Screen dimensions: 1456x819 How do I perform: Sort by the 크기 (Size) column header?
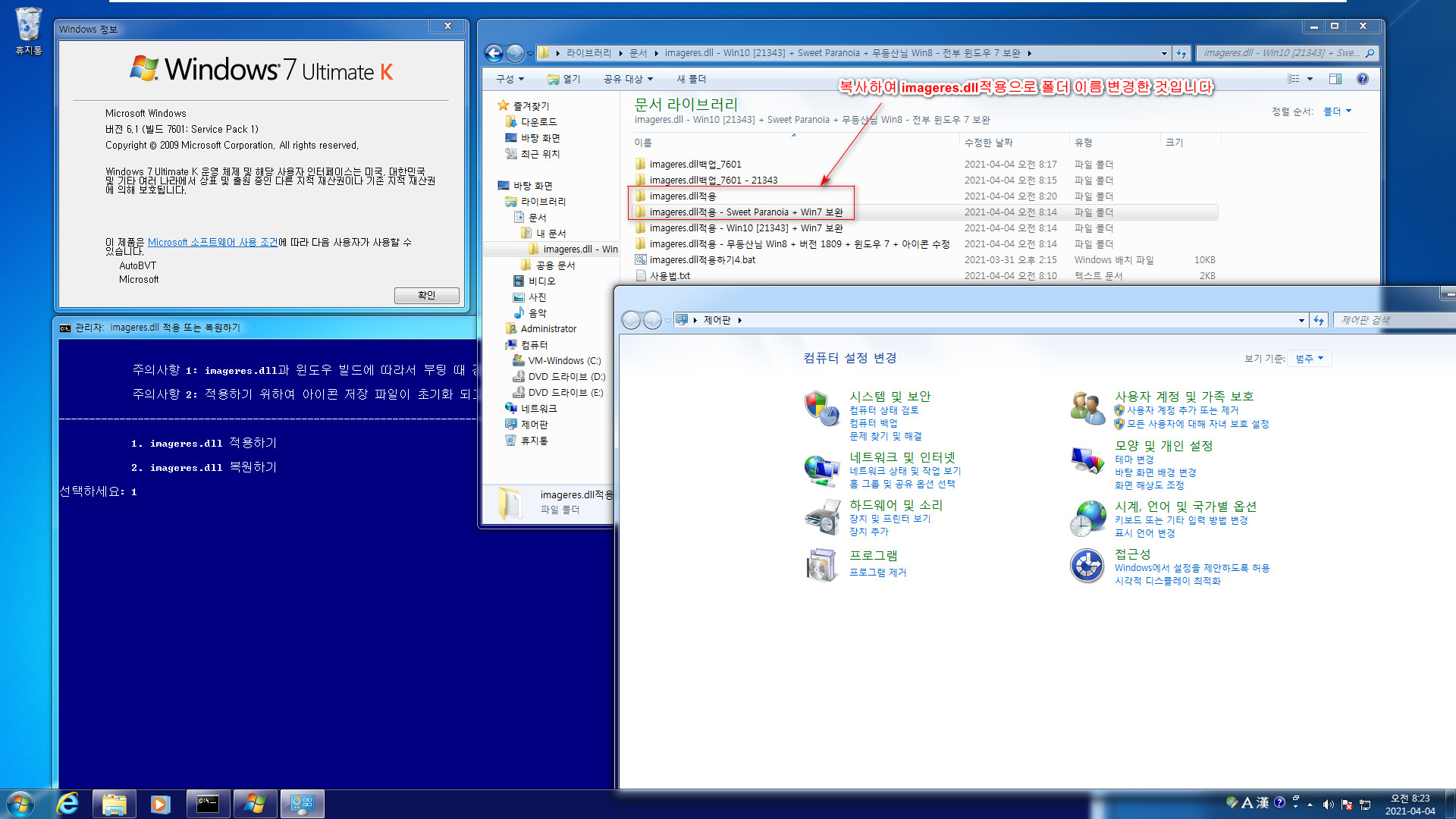[1191, 142]
